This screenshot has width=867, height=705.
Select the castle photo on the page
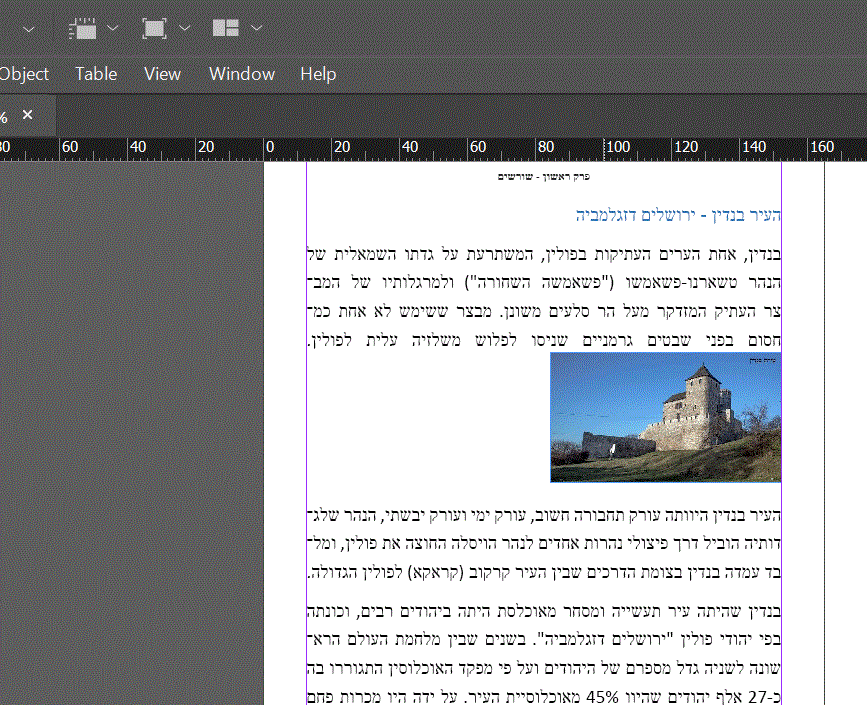pyautogui.click(x=665, y=417)
